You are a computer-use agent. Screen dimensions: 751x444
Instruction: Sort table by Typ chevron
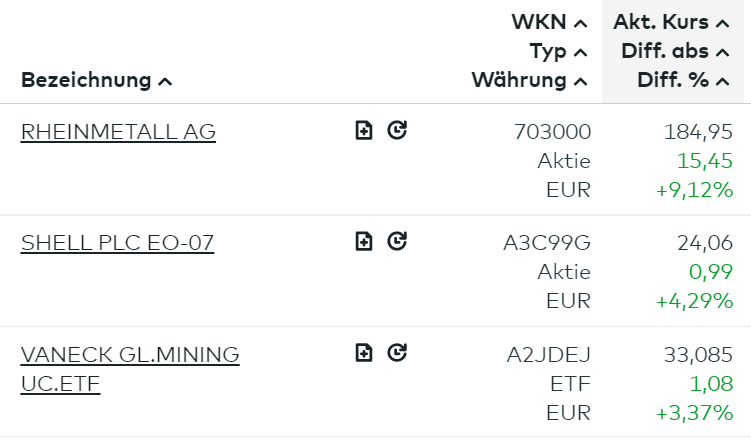pos(581,52)
